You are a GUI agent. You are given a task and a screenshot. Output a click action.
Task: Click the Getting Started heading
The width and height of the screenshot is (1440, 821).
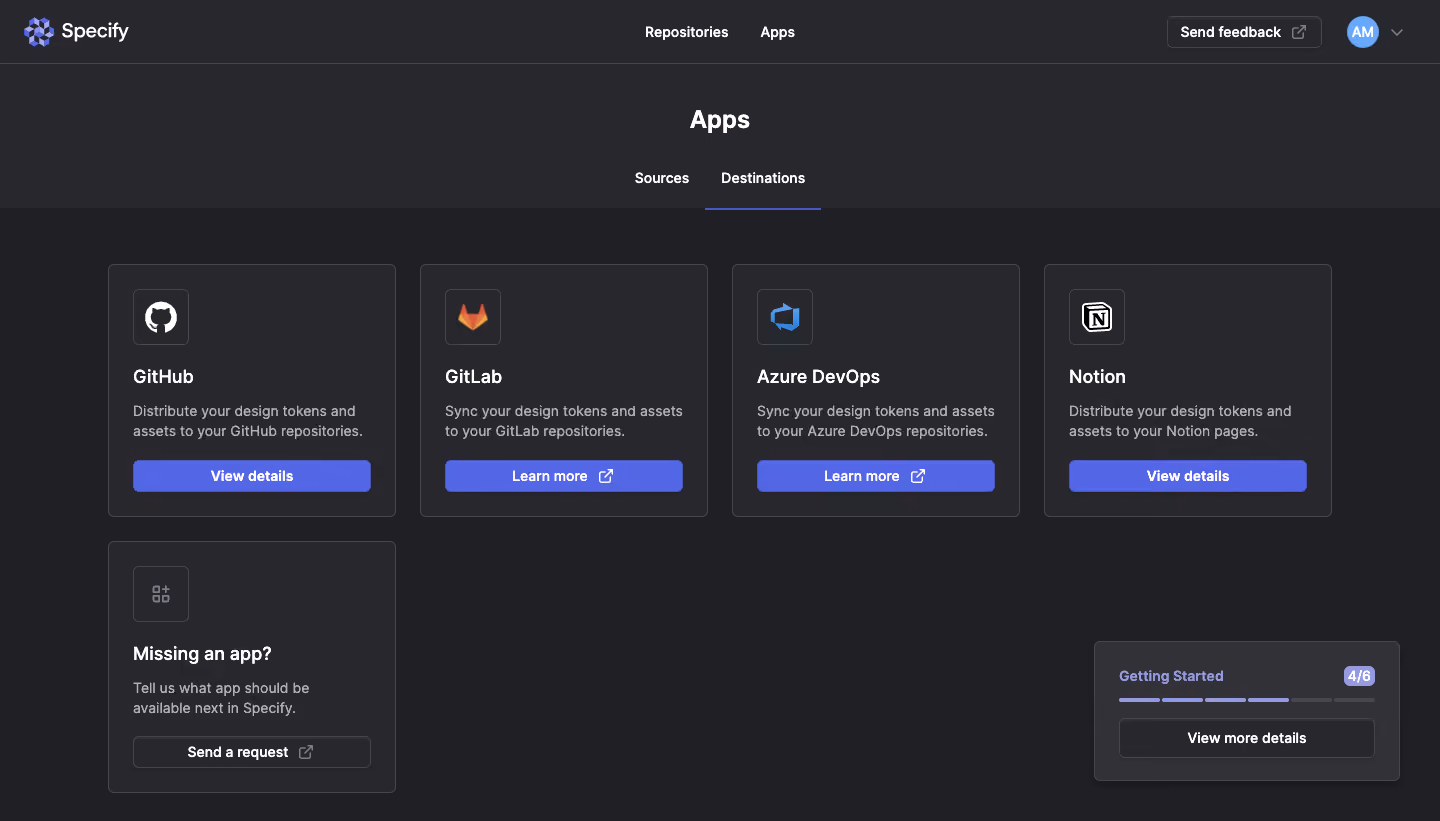[1171, 676]
